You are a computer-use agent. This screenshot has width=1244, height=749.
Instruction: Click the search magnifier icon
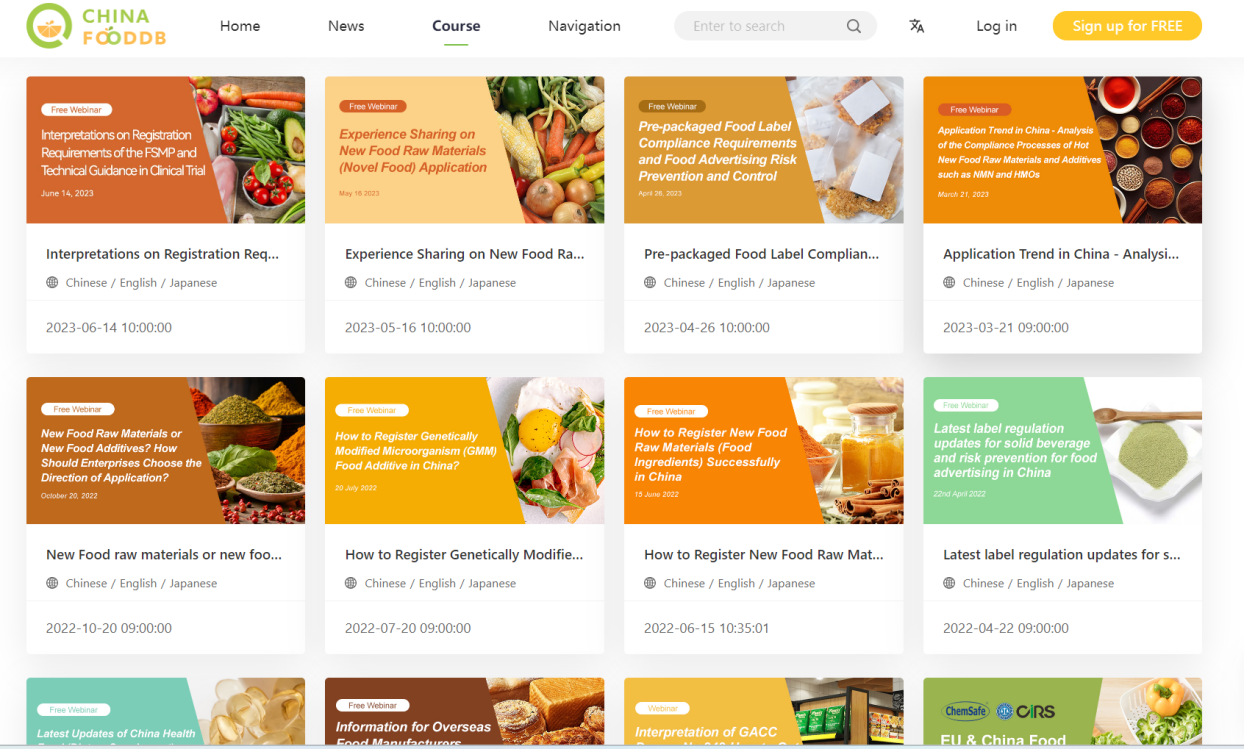tap(853, 27)
